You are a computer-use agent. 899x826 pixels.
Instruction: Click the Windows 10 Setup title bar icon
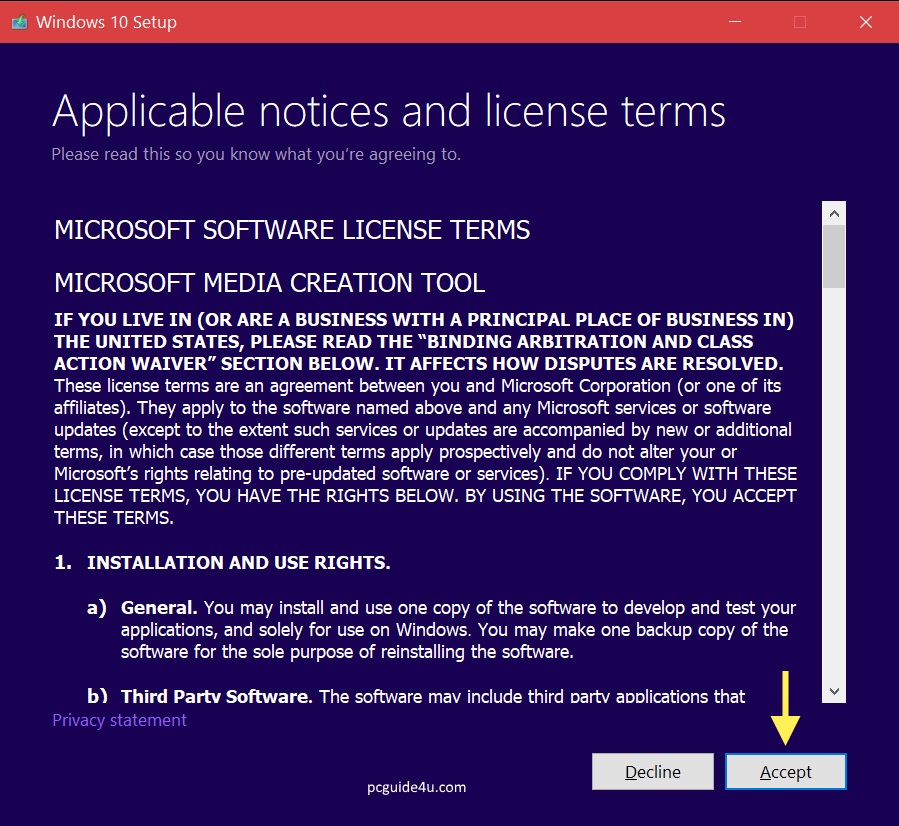point(19,22)
